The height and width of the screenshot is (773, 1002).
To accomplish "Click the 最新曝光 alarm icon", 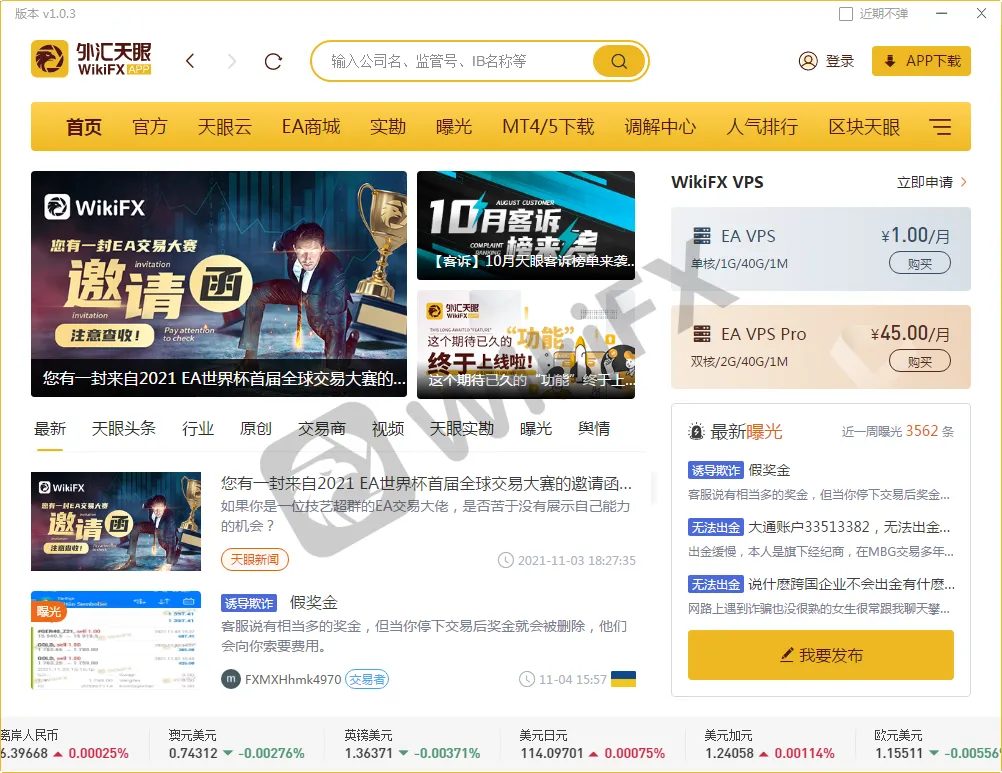I will 696,432.
